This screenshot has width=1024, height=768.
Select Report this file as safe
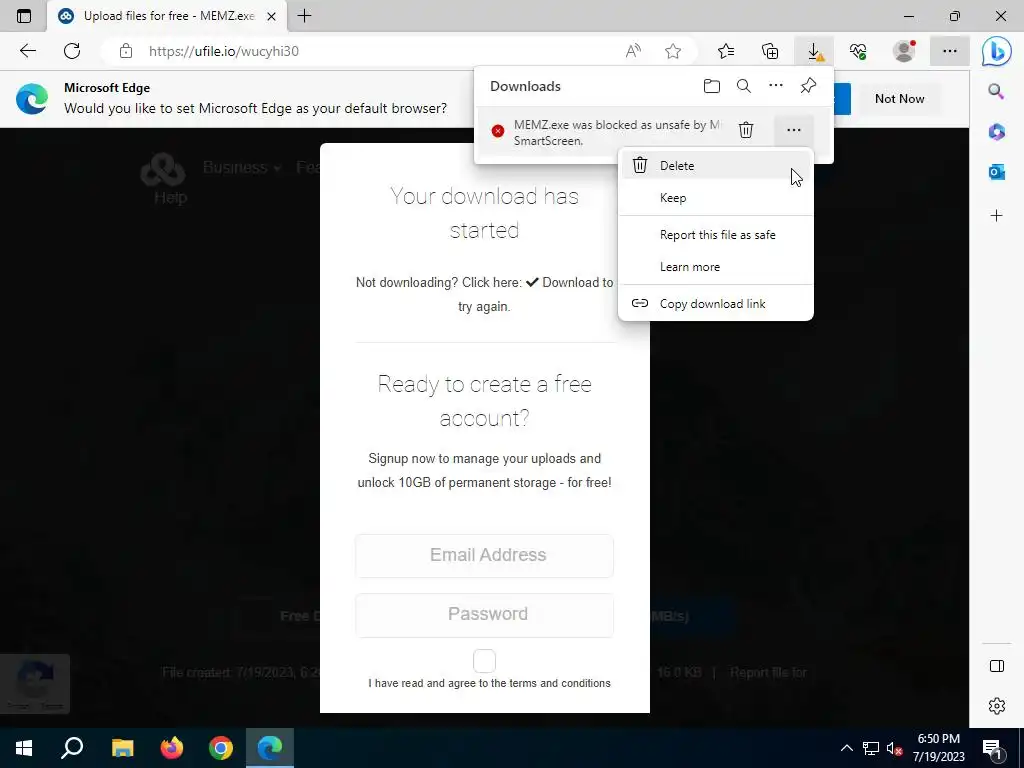[x=715, y=235]
